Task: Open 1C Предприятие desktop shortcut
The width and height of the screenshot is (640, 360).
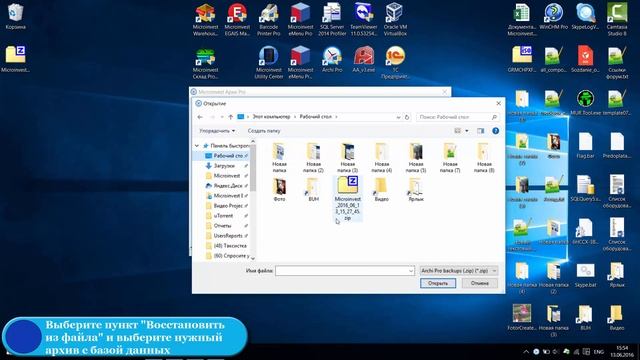Action: coord(395,63)
